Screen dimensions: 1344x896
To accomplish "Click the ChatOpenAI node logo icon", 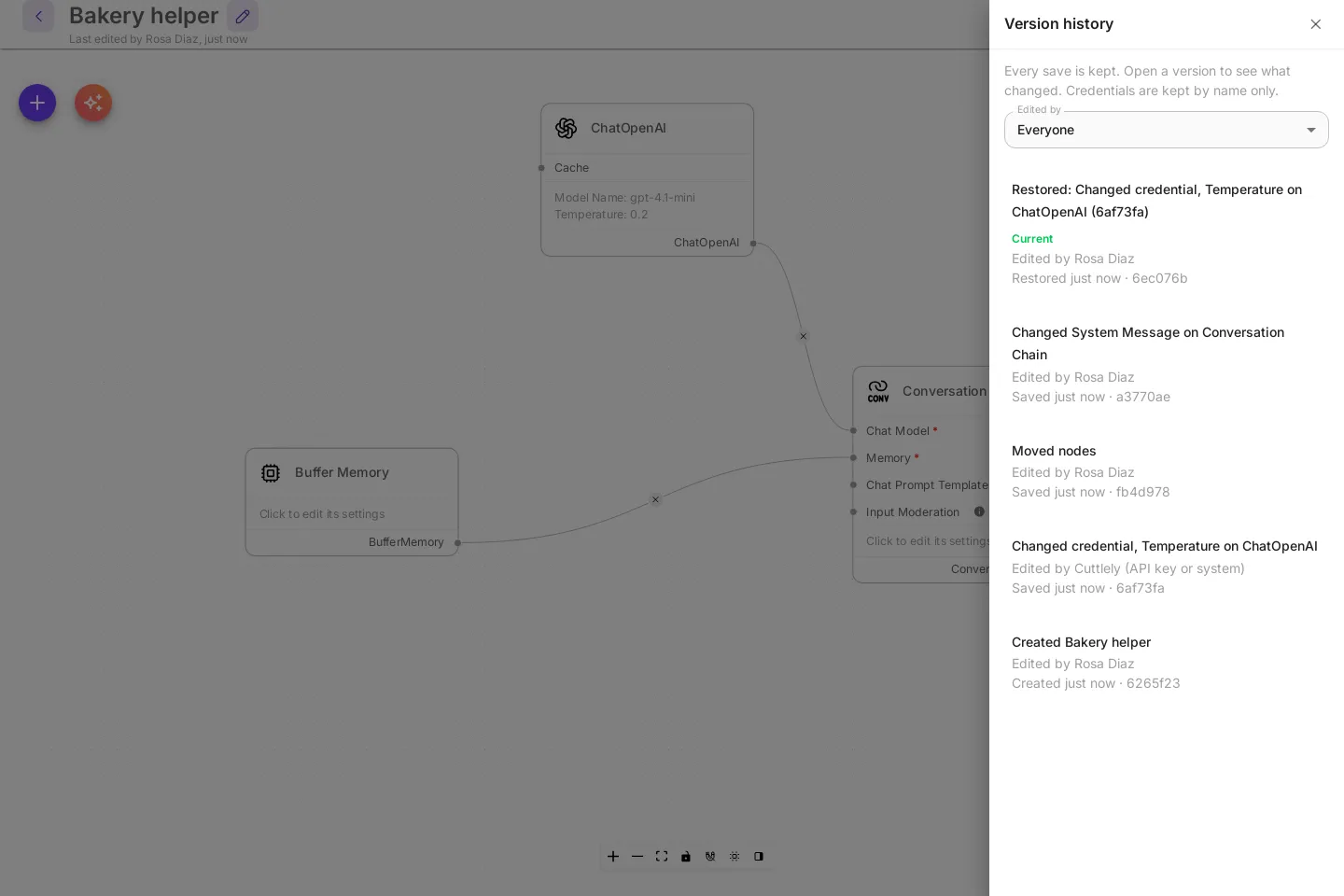I will coord(566,128).
